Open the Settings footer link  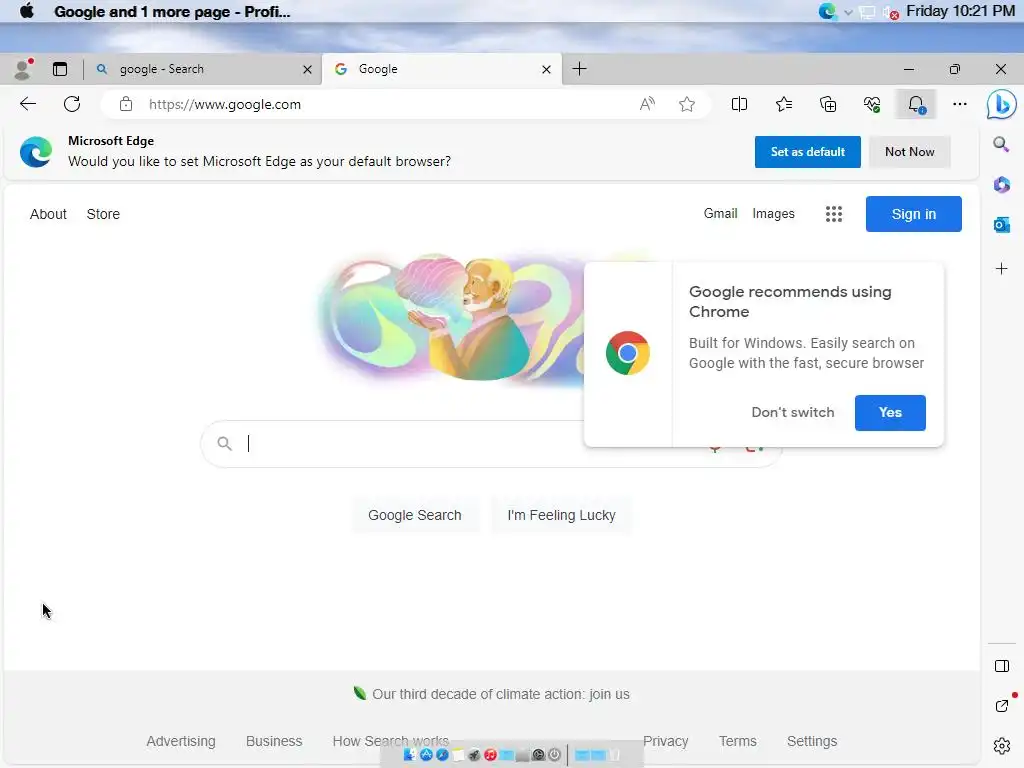pos(812,741)
